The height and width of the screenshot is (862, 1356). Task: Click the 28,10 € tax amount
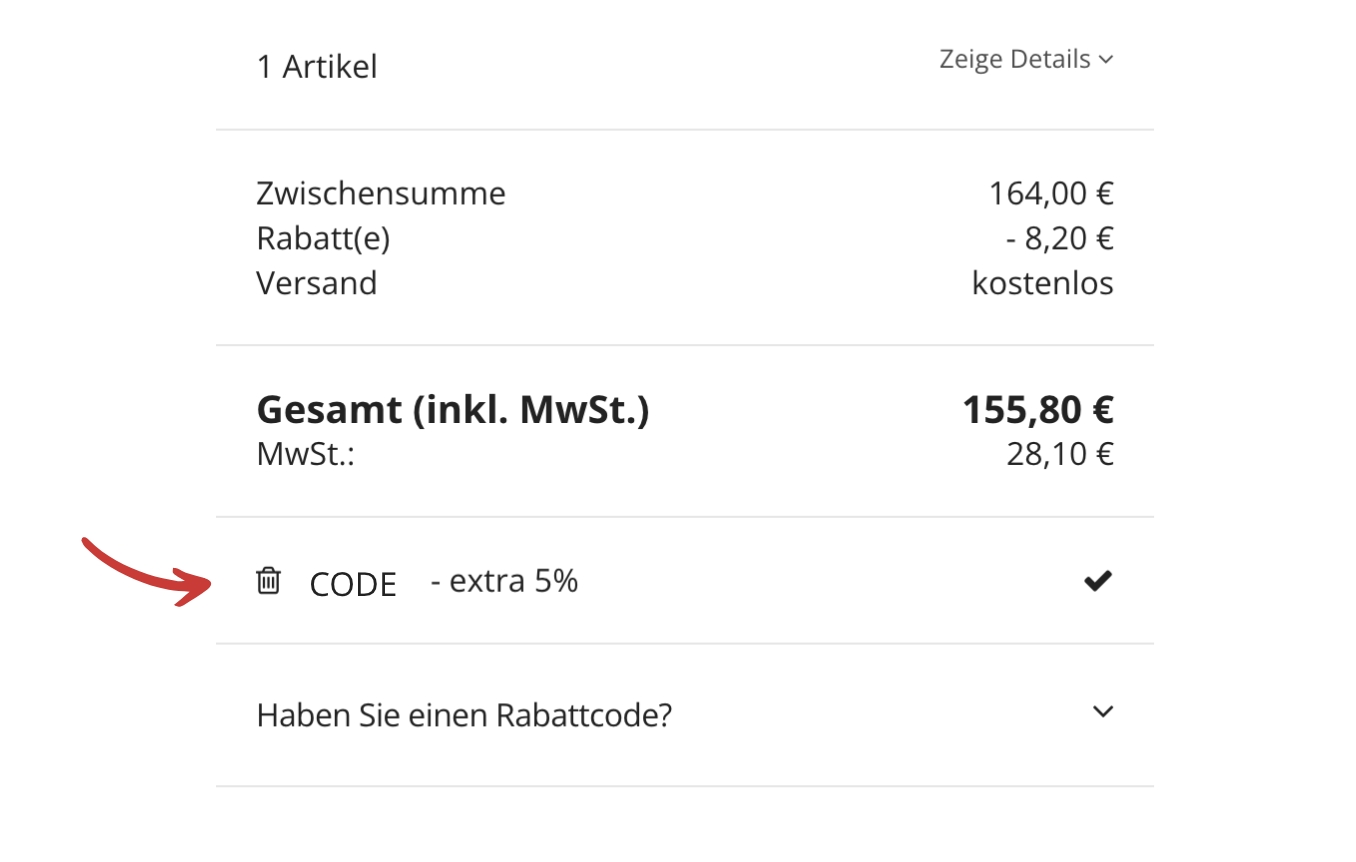point(1059,455)
